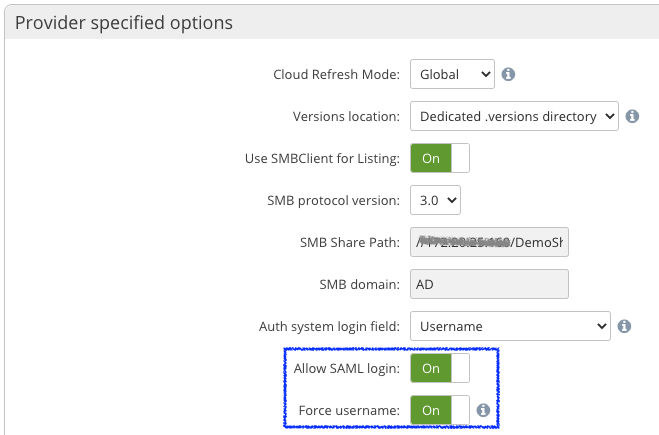Expand the Versions location dropdown
This screenshot has width=659, height=435.
[514, 116]
